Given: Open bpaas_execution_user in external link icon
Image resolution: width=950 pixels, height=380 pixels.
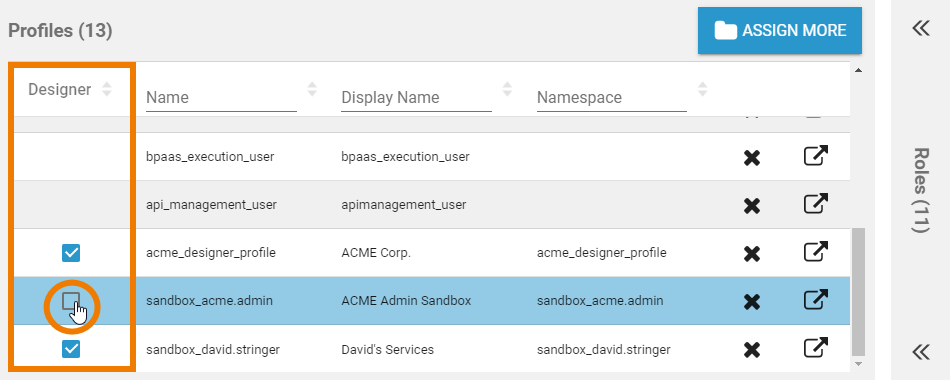Looking at the screenshot, I should coord(815,156).
